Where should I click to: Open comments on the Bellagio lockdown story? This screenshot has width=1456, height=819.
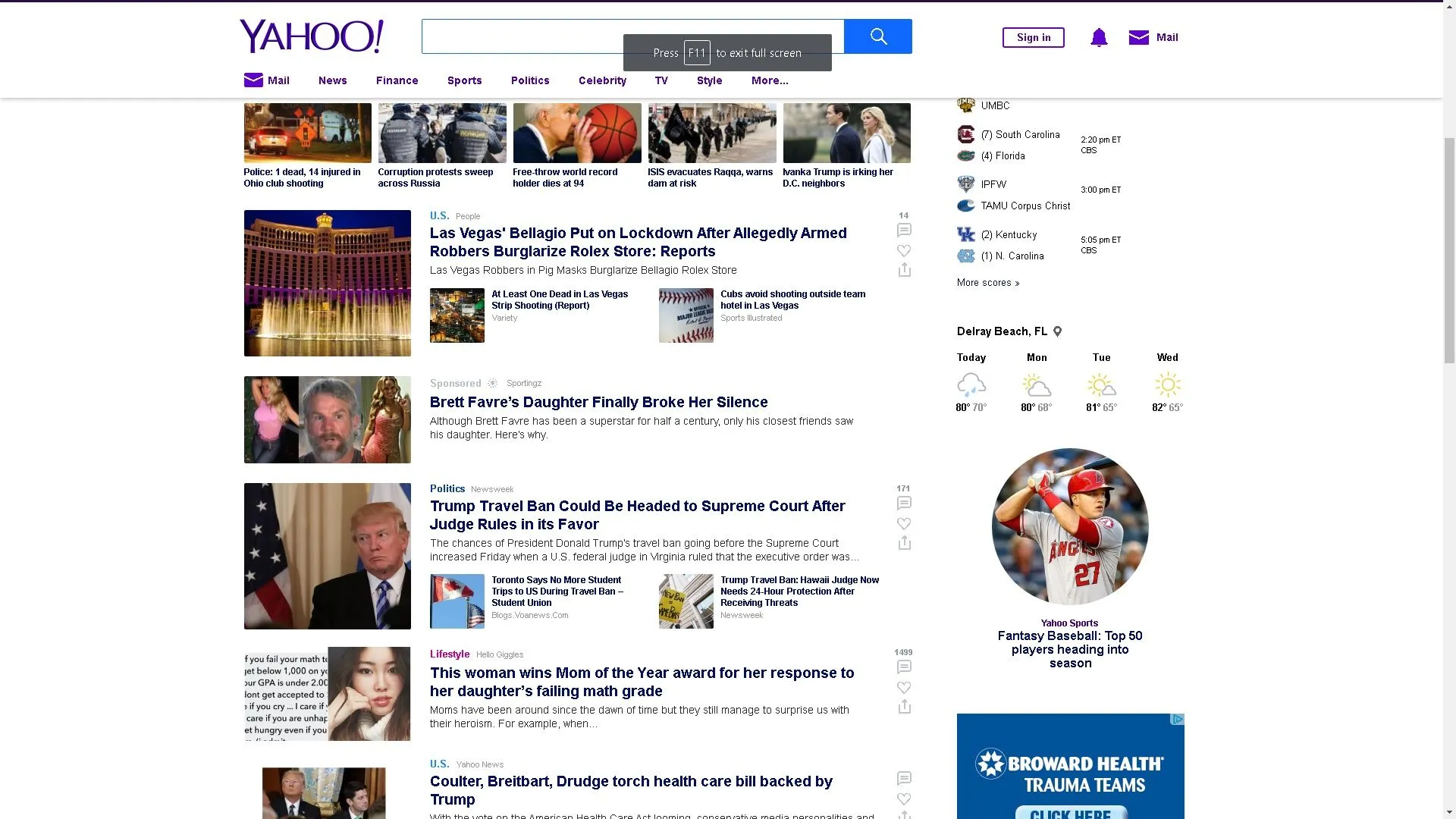click(x=904, y=230)
